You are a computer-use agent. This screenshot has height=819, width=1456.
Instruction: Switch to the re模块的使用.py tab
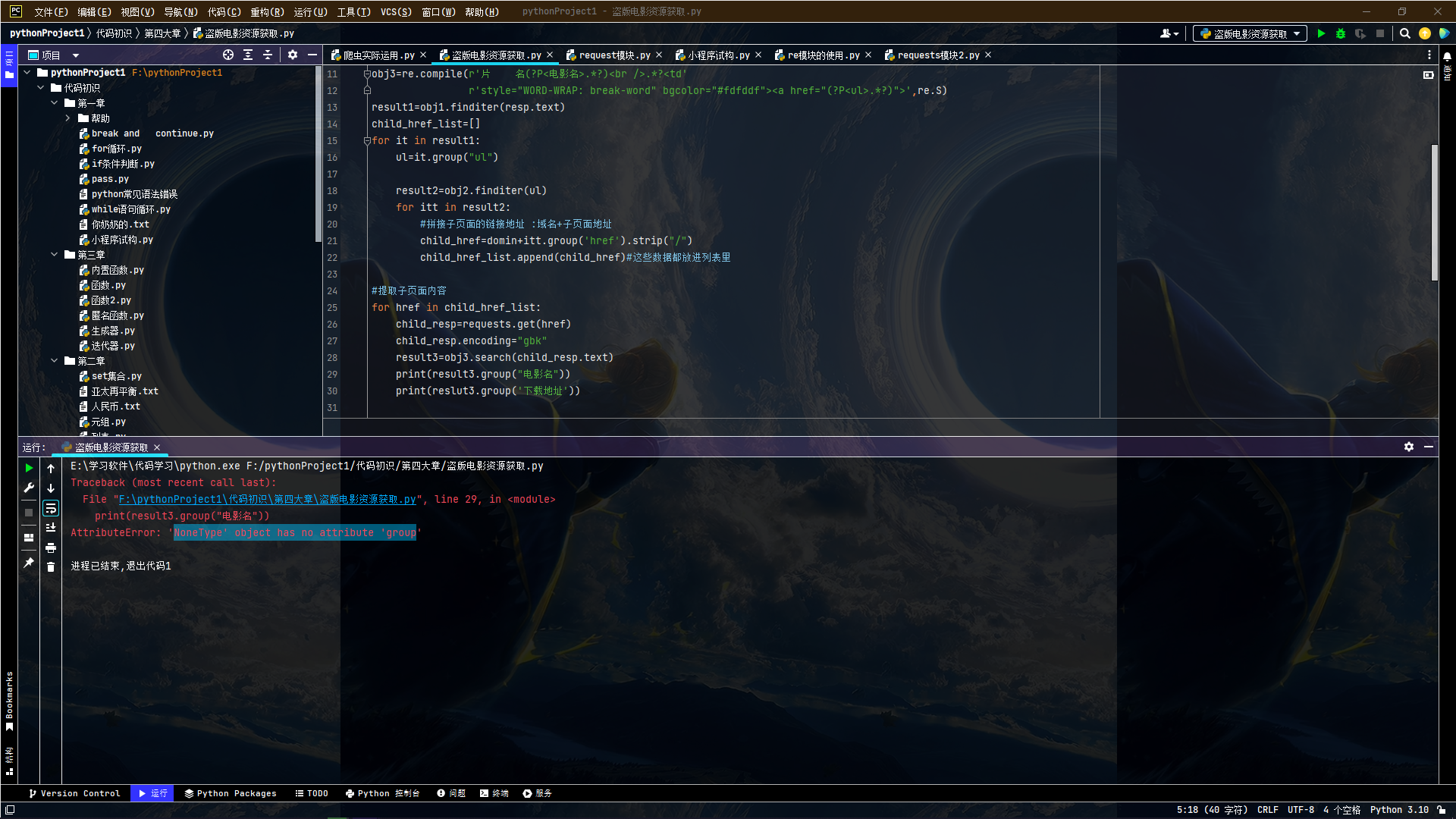coord(822,55)
